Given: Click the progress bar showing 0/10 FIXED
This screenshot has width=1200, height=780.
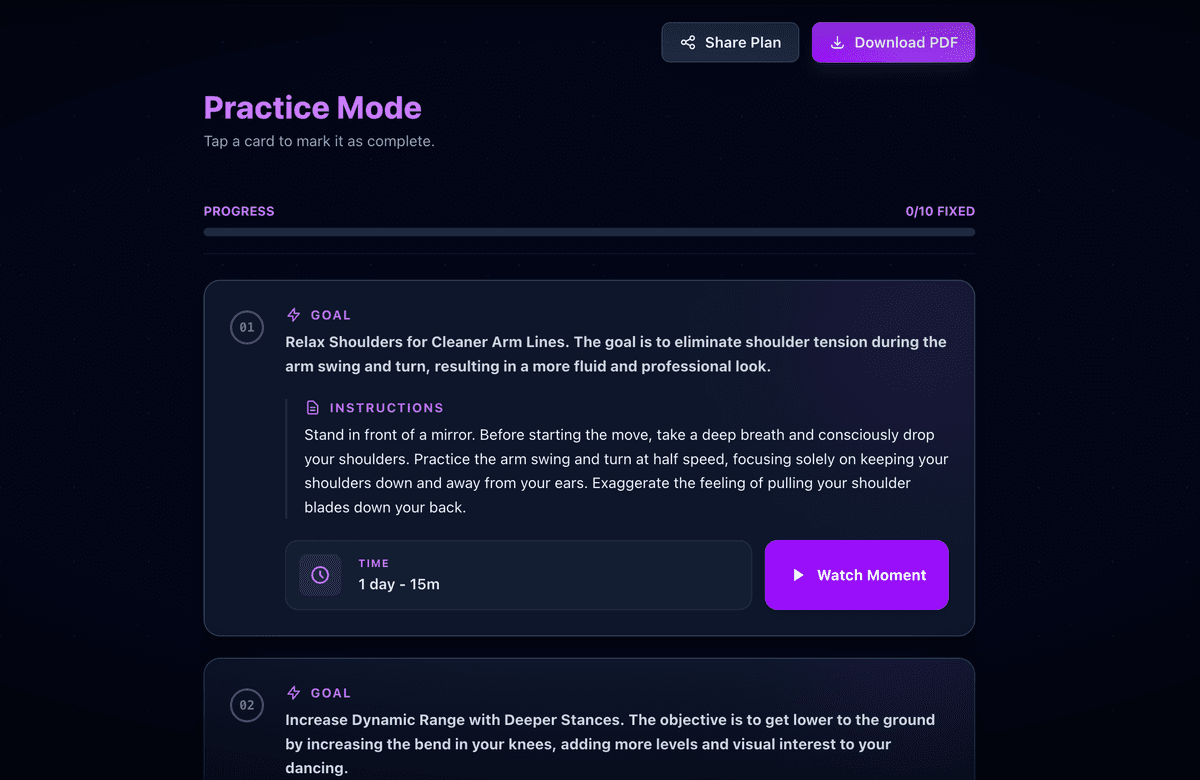Looking at the screenshot, I should point(589,231).
